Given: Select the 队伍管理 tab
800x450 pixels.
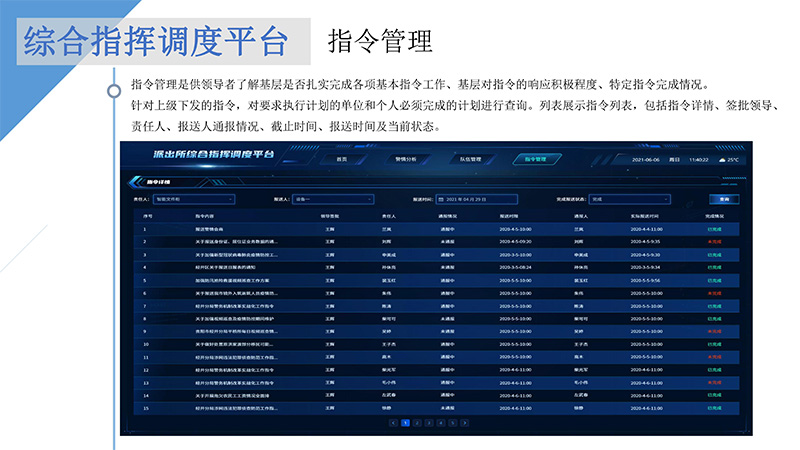Looking at the screenshot, I should point(470,158).
